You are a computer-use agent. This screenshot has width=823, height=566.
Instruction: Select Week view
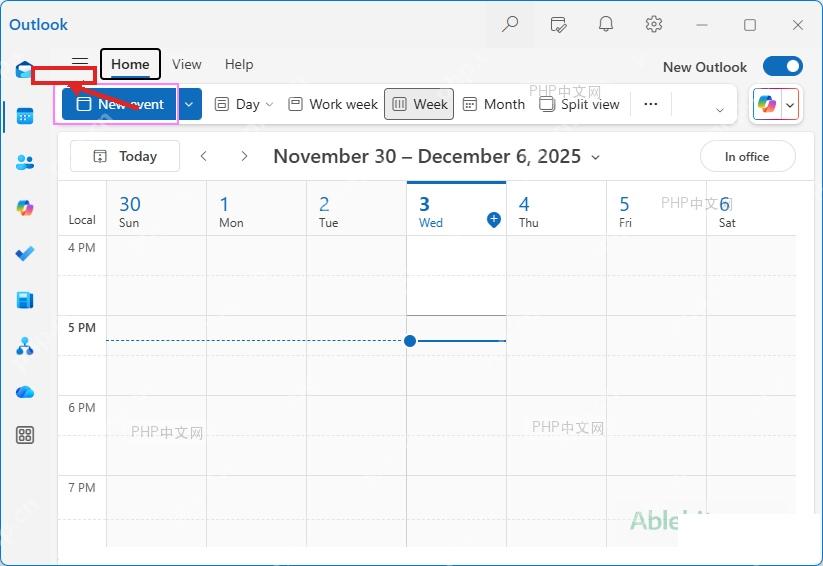tap(419, 104)
